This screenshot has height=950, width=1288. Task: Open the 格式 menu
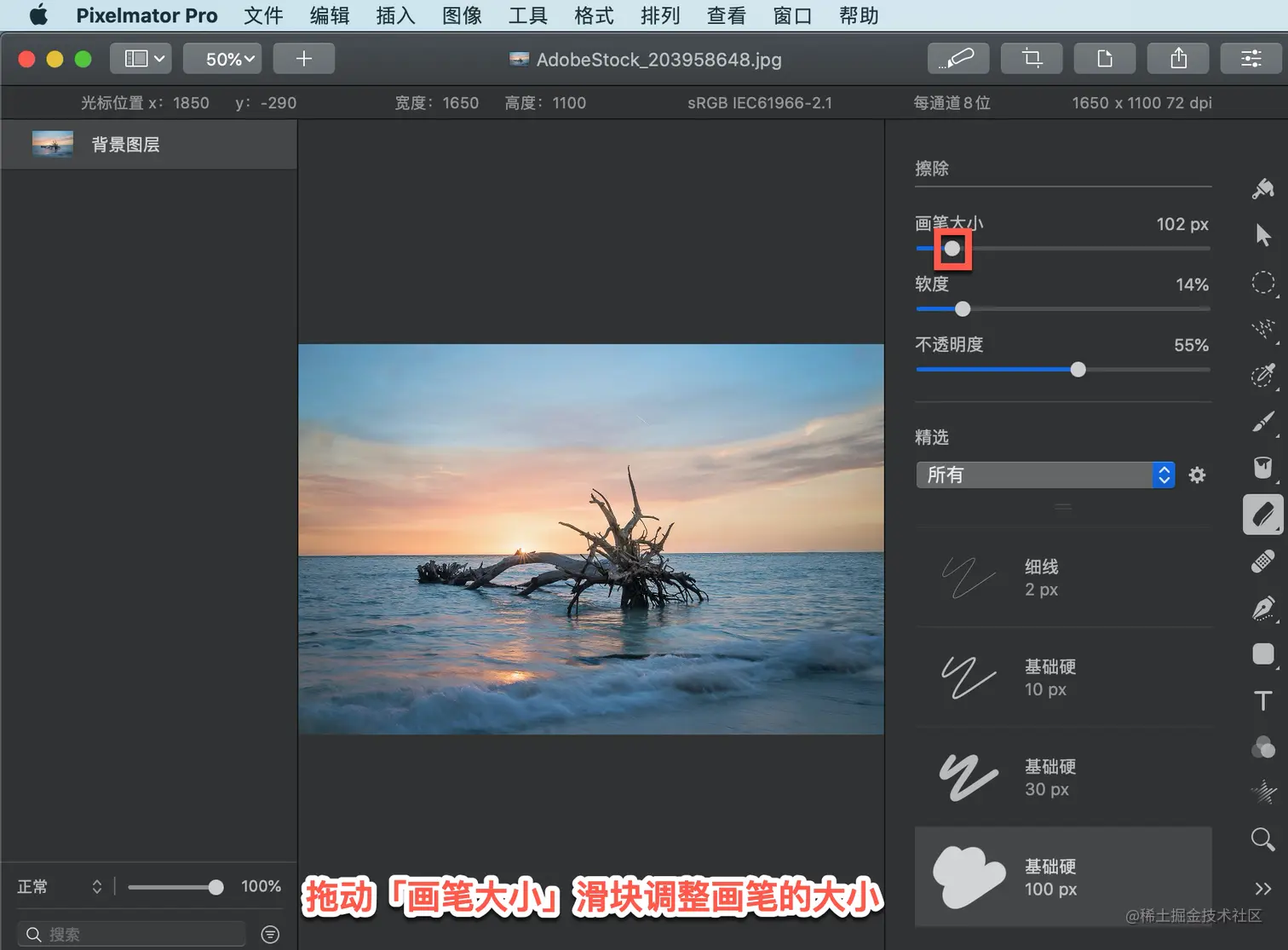pos(595,15)
